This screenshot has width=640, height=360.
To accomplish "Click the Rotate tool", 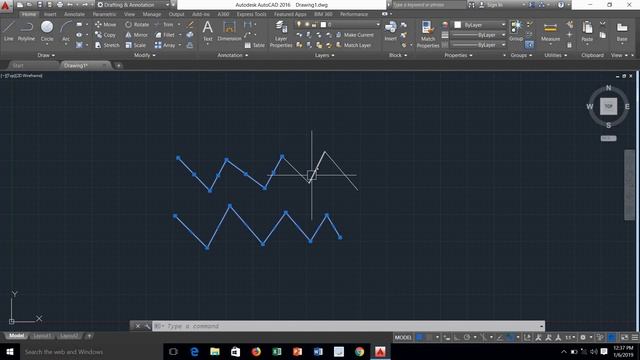I will (137, 24).
